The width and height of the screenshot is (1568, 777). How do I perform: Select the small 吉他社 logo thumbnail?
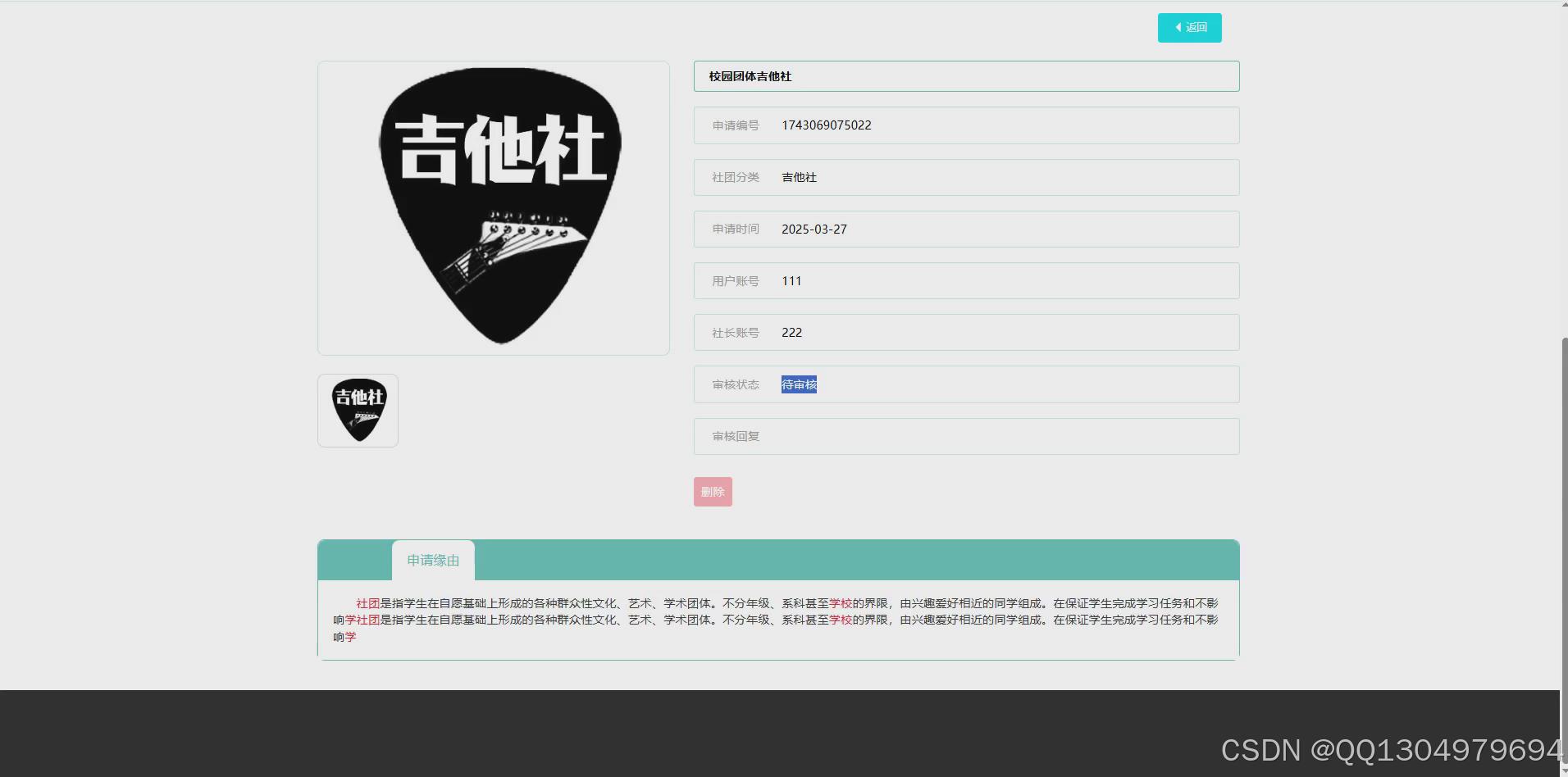(x=358, y=410)
